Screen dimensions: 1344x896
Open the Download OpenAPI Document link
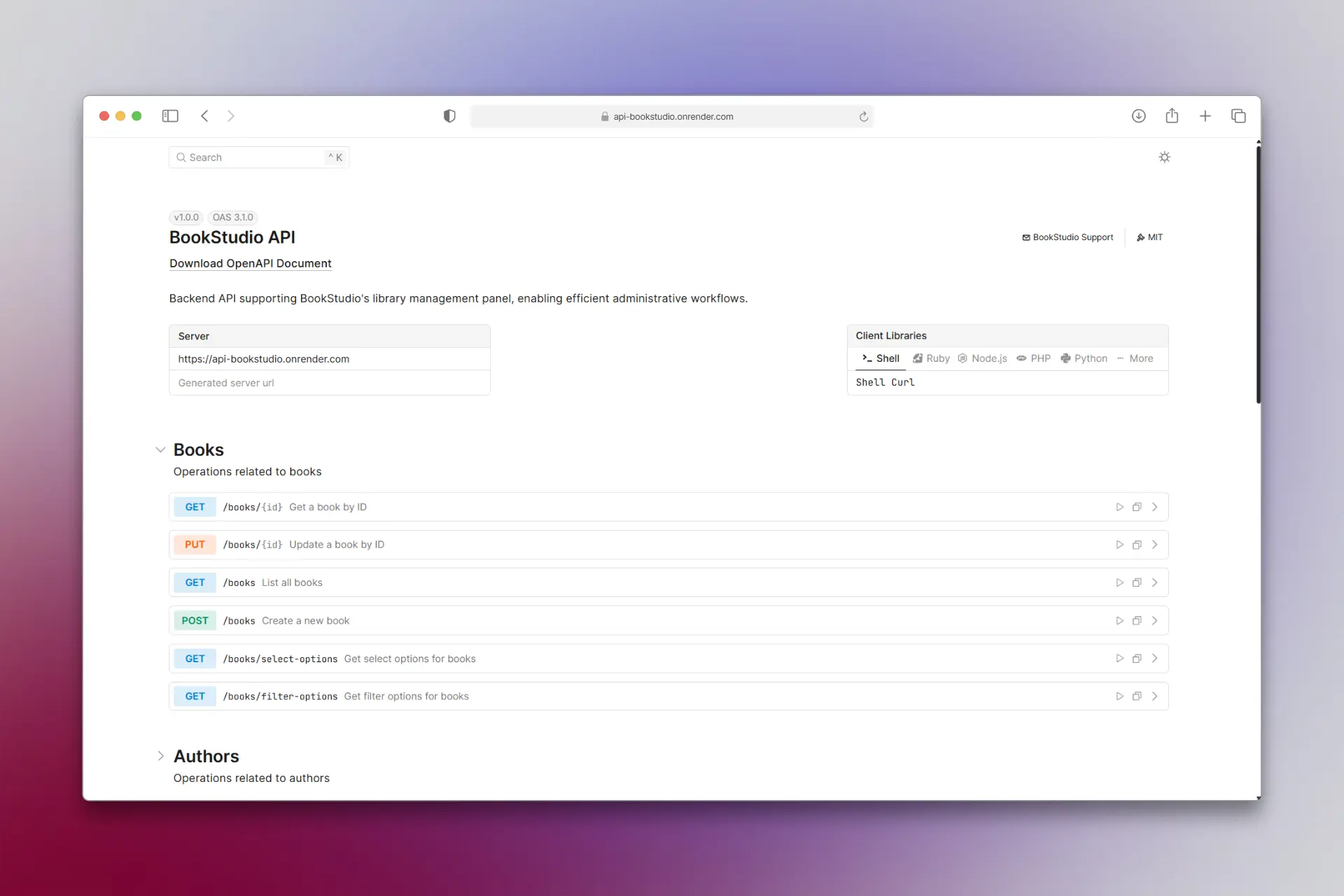click(250, 263)
